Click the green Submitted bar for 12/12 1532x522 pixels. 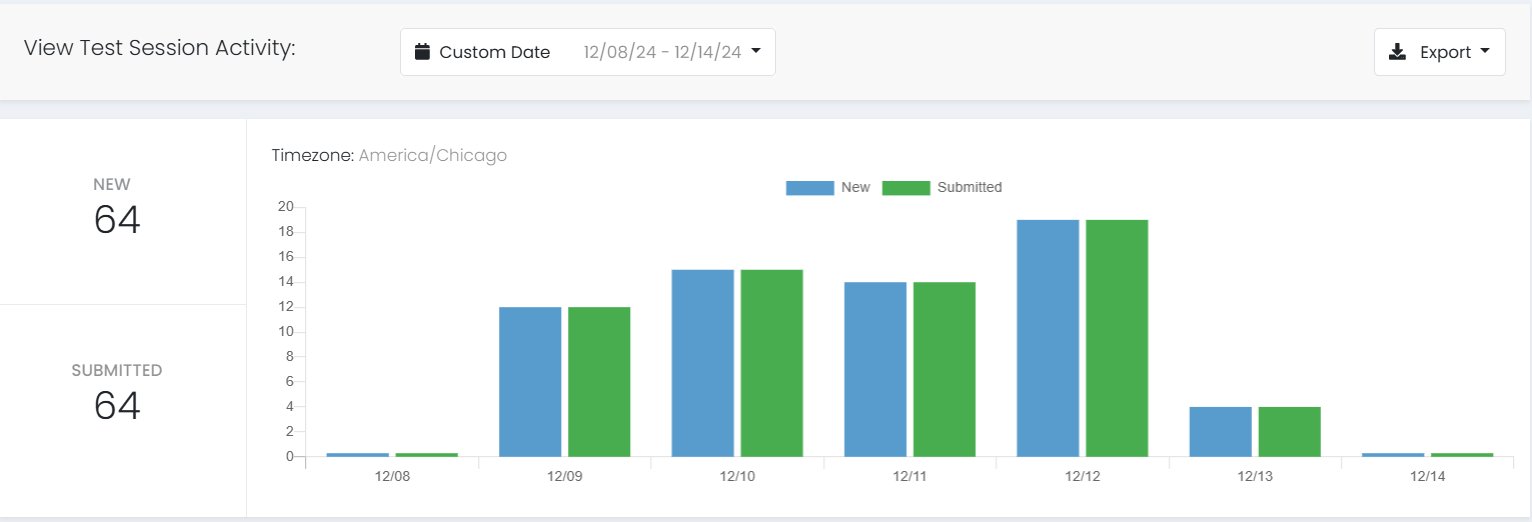point(1117,338)
